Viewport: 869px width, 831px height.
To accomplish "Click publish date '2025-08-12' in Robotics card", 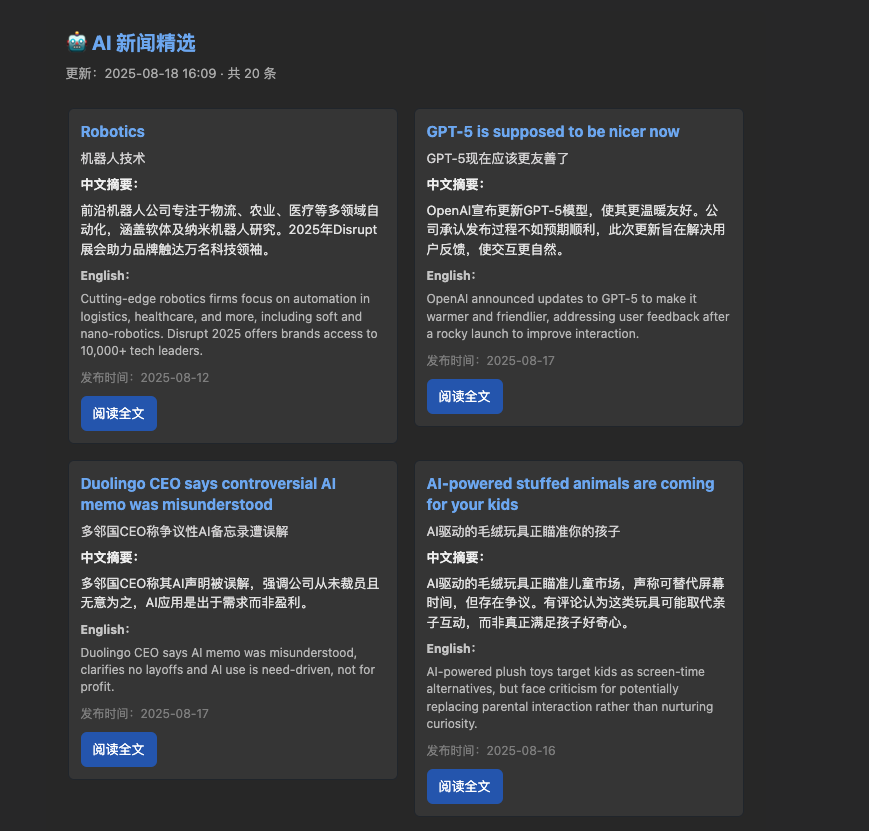I will 175,378.
